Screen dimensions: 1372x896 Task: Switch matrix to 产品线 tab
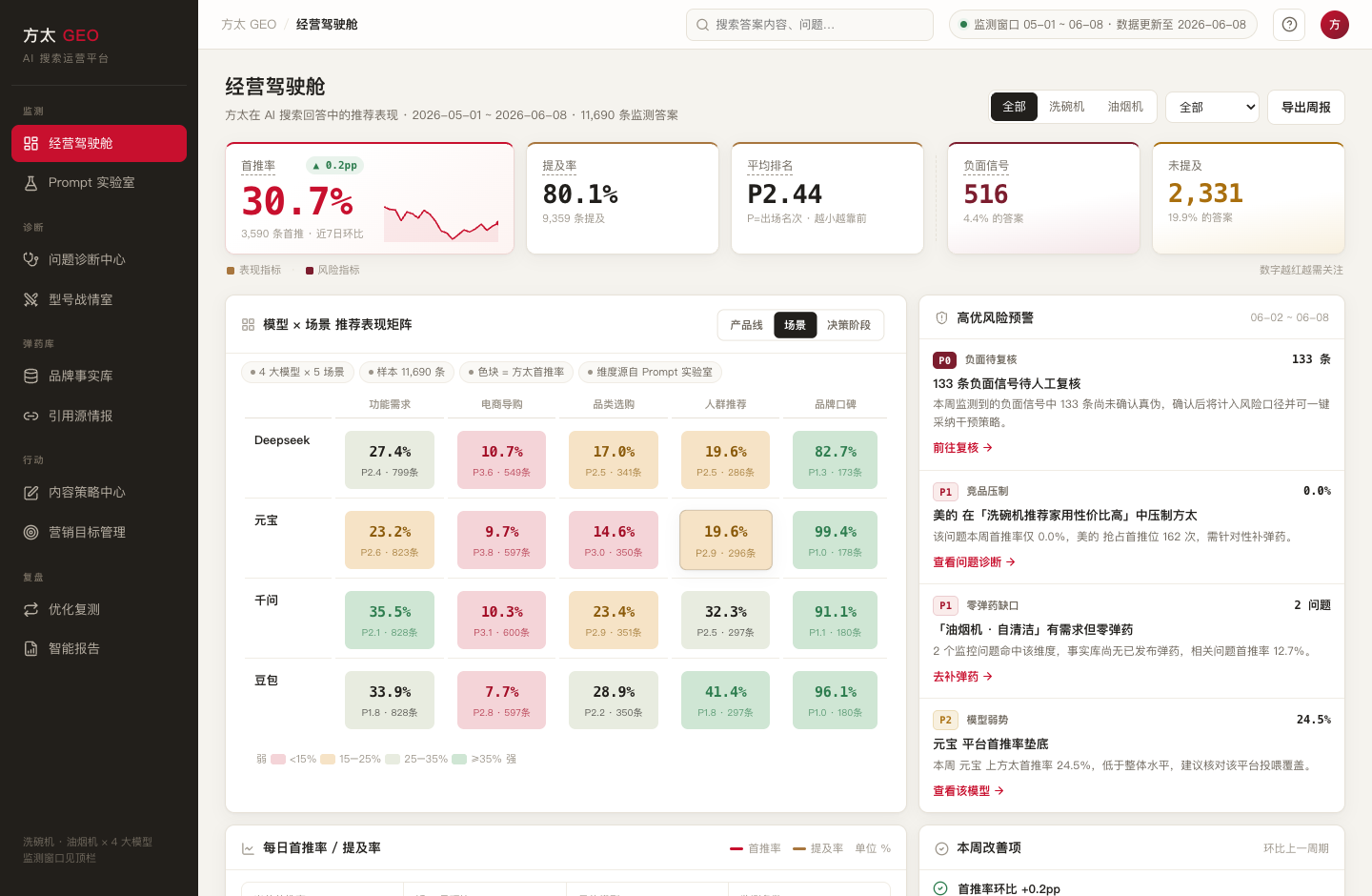(x=746, y=325)
